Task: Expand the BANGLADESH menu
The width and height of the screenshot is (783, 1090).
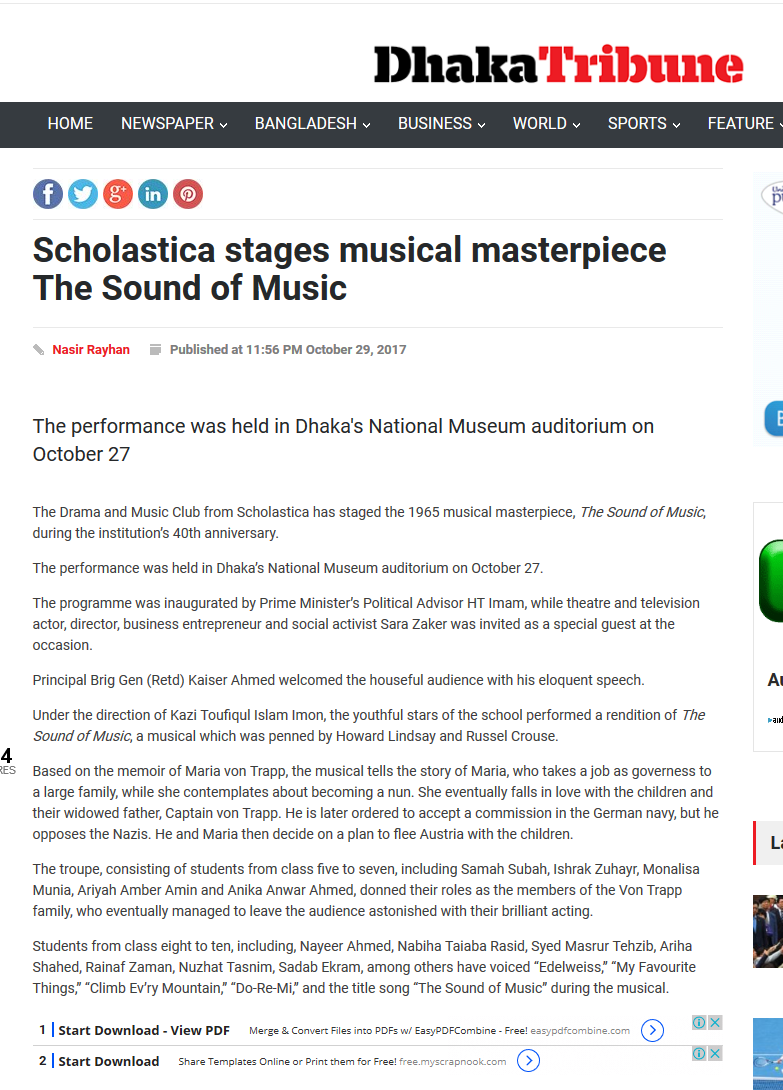Action: (x=312, y=124)
